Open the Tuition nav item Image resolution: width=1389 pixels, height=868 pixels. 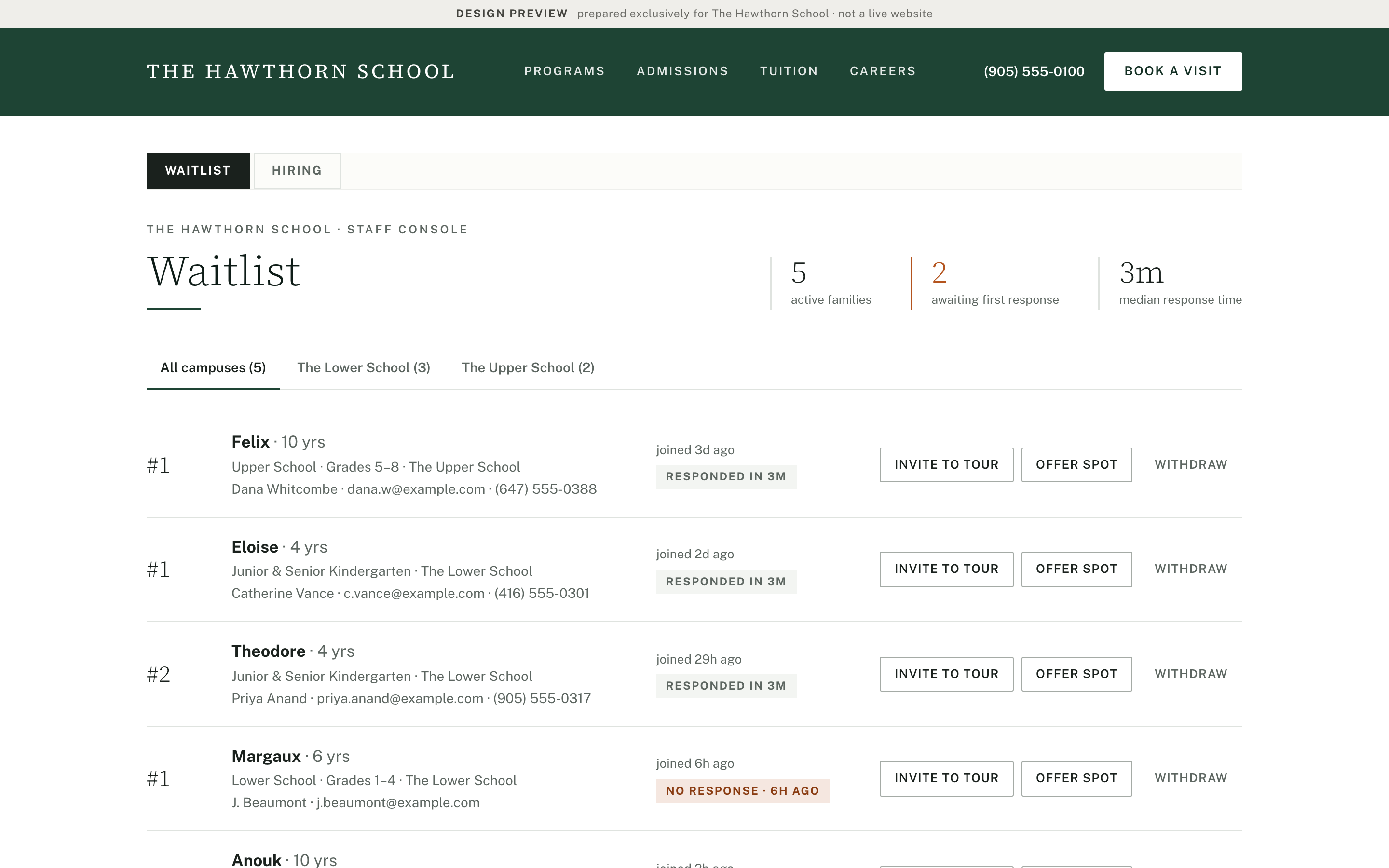(x=789, y=71)
